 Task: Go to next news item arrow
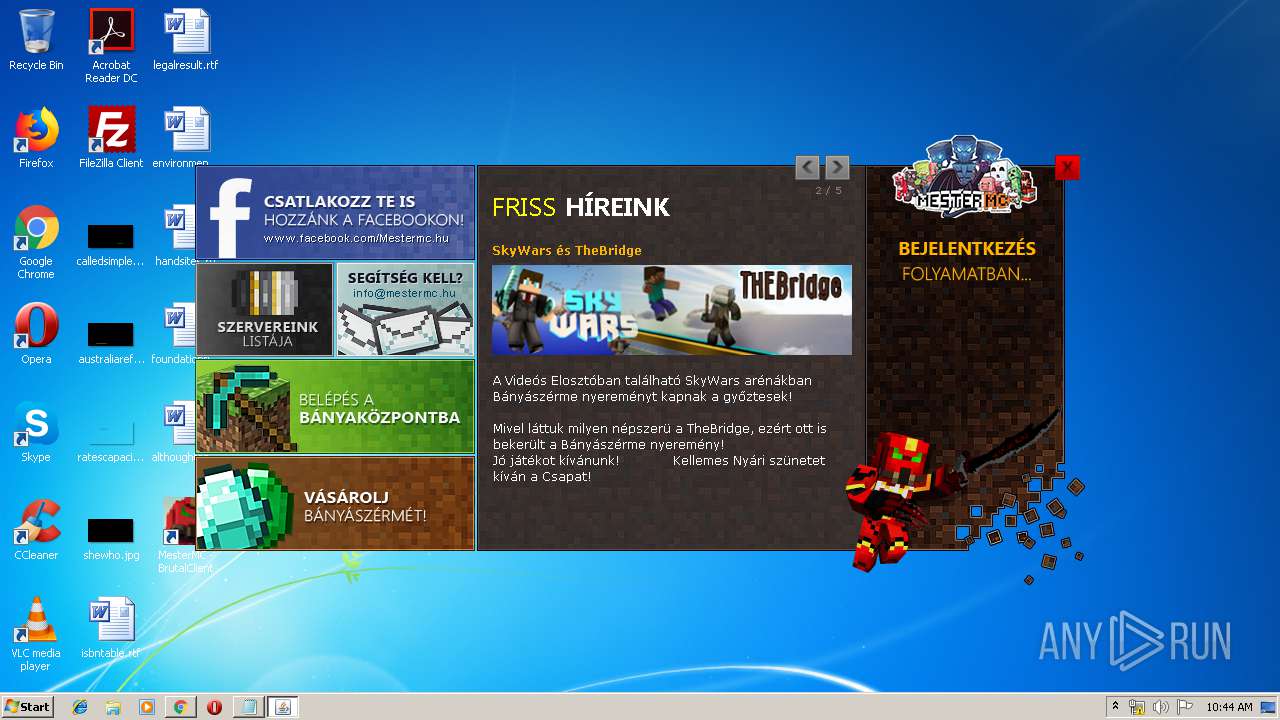pyautogui.click(x=837, y=167)
